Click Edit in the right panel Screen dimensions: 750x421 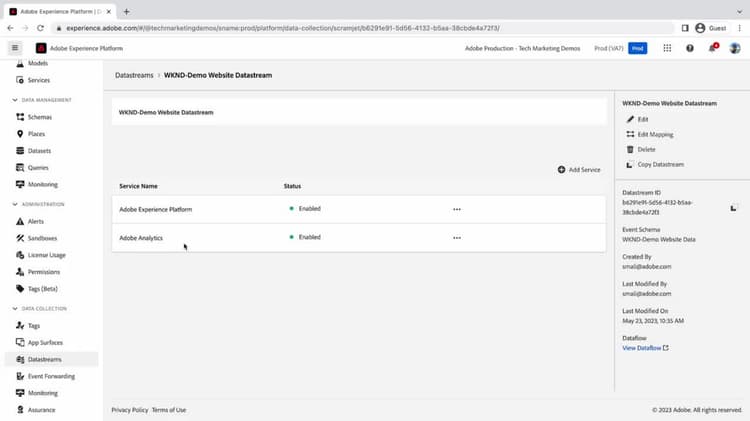[637, 119]
